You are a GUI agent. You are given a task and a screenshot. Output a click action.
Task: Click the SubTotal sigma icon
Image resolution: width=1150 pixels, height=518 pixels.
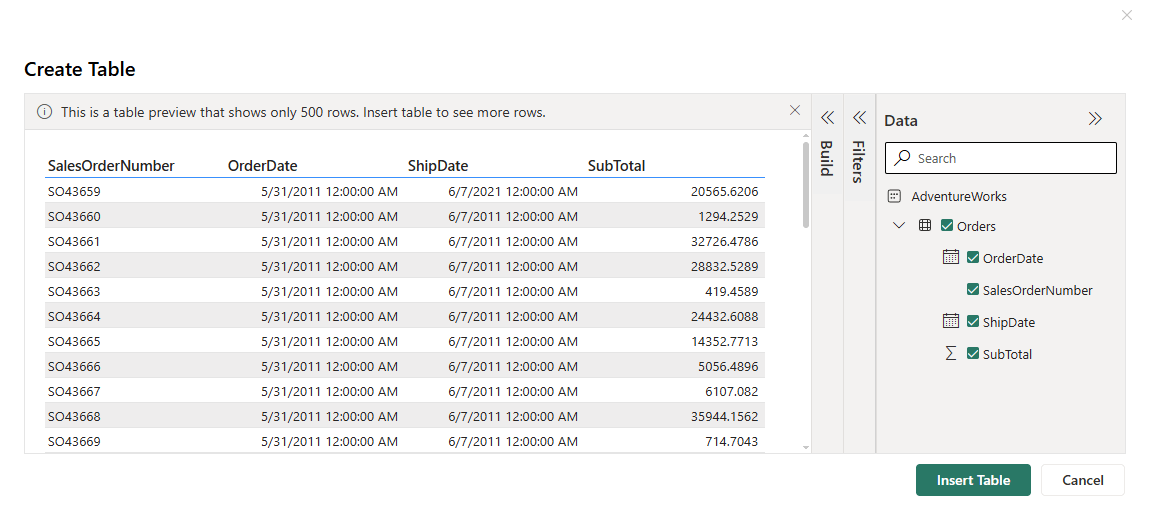(951, 354)
